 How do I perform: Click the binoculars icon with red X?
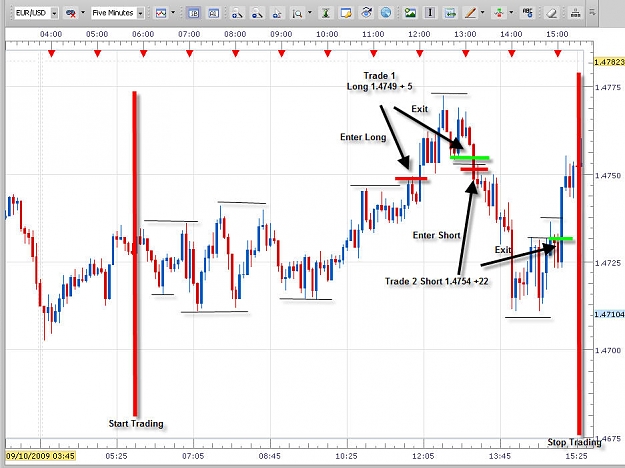(x=71, y=13)
